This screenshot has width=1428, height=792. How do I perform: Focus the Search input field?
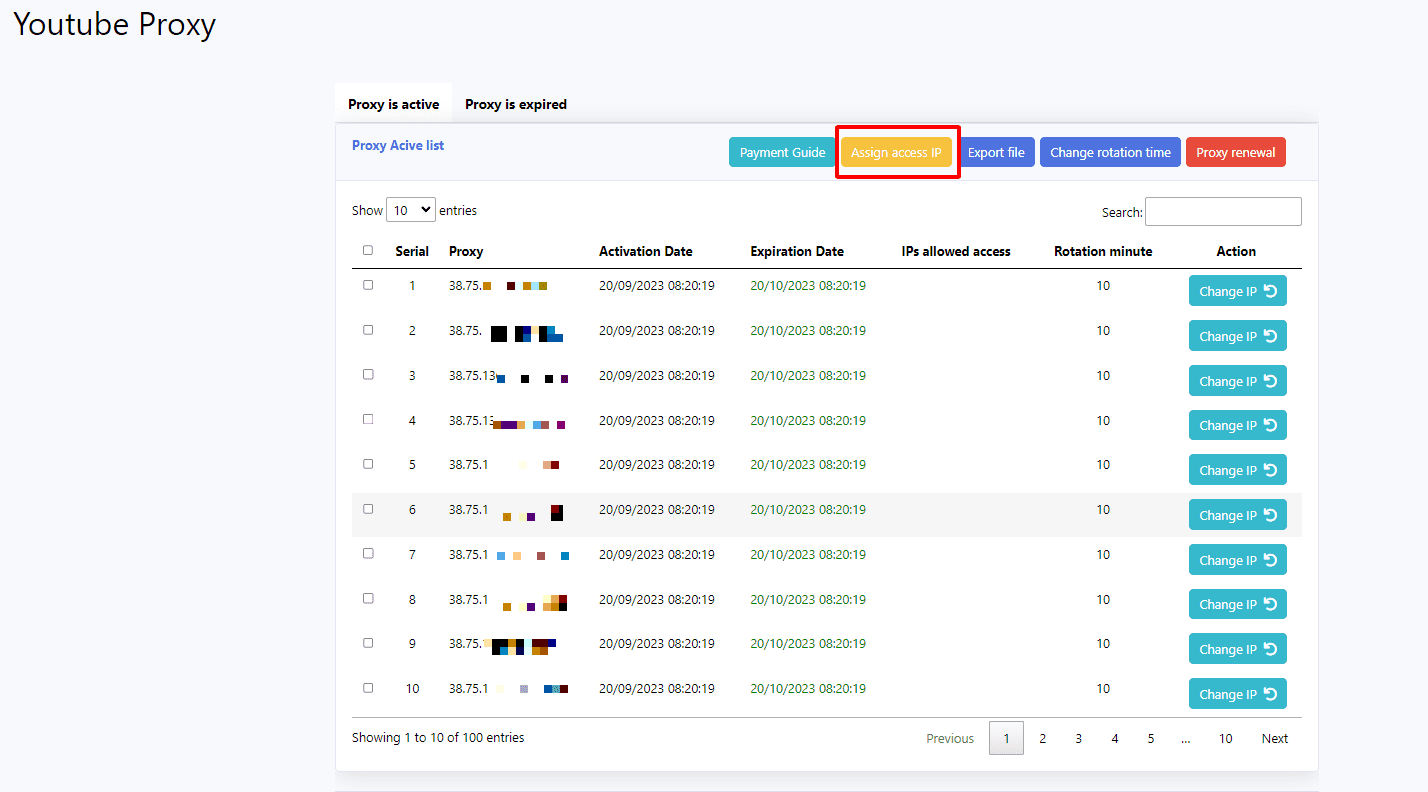coord(1223,211)
